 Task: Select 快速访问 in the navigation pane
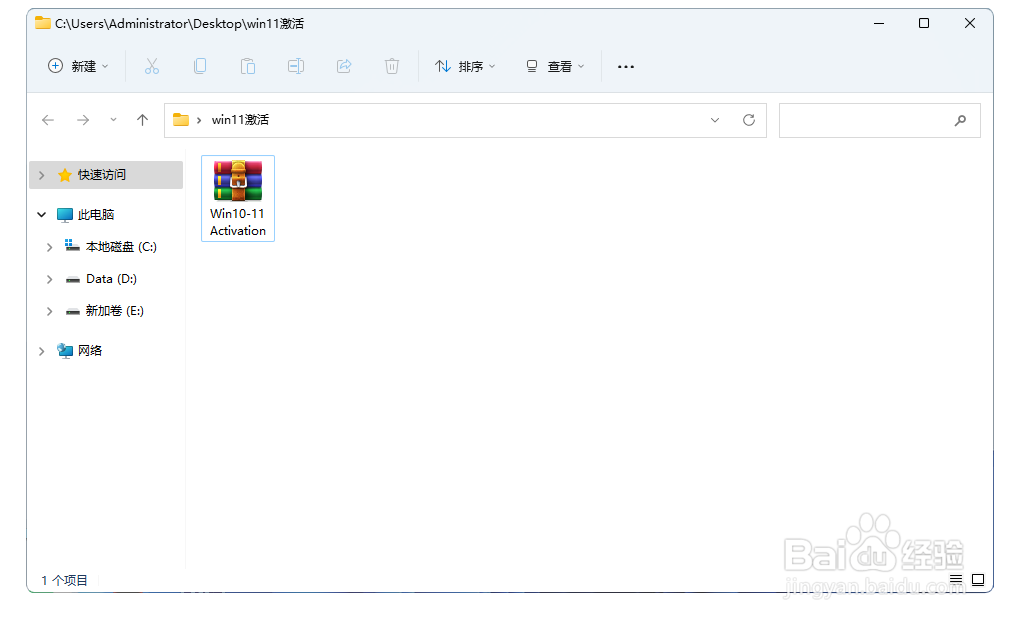click(106, 175)
